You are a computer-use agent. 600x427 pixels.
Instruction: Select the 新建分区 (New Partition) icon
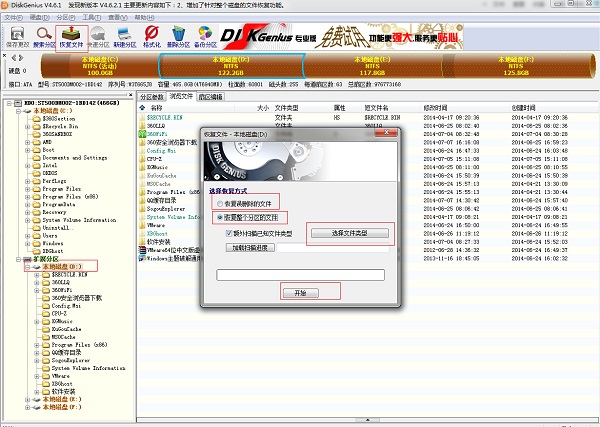coord(125,38)
